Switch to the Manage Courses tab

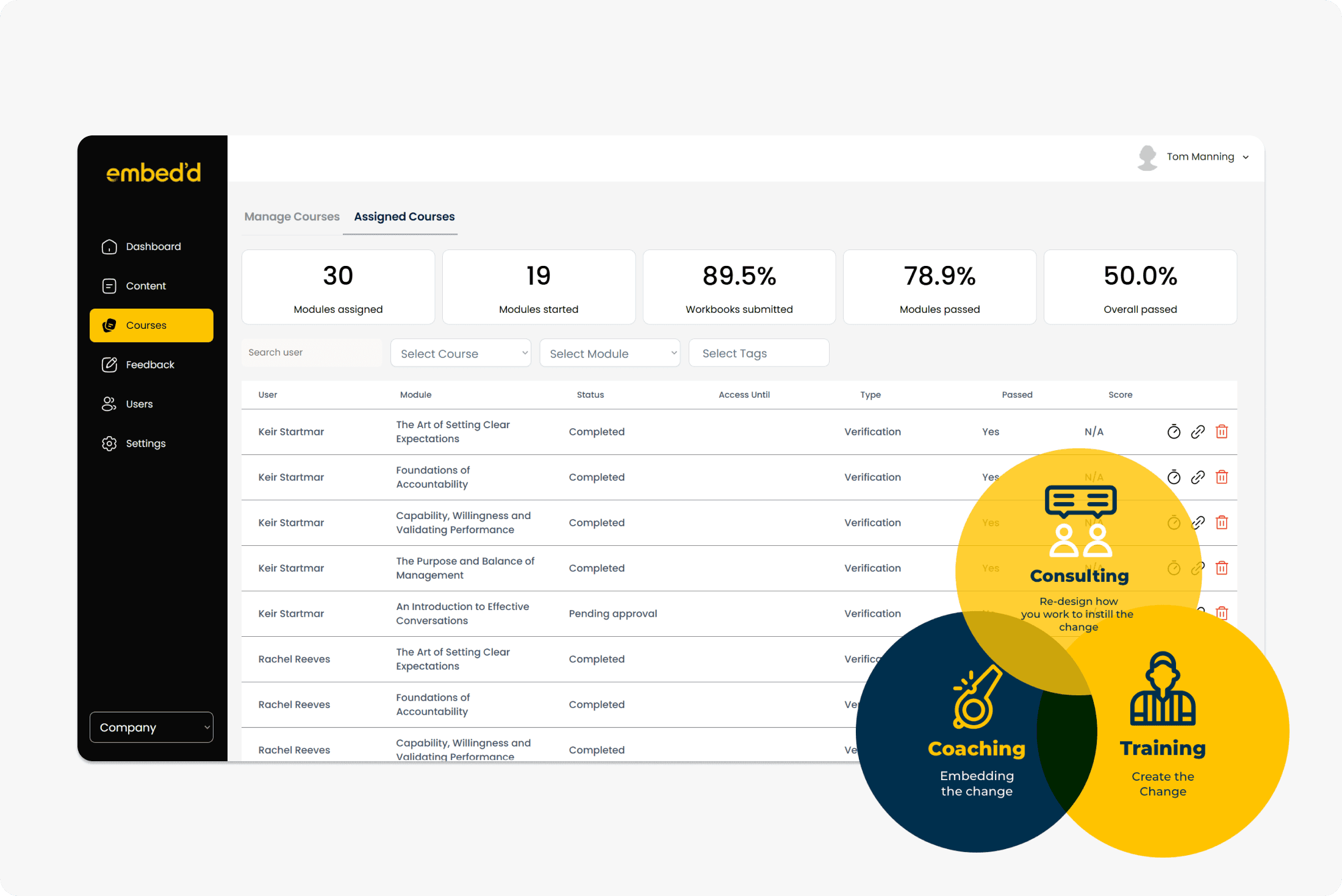click(x=292, y=217)
